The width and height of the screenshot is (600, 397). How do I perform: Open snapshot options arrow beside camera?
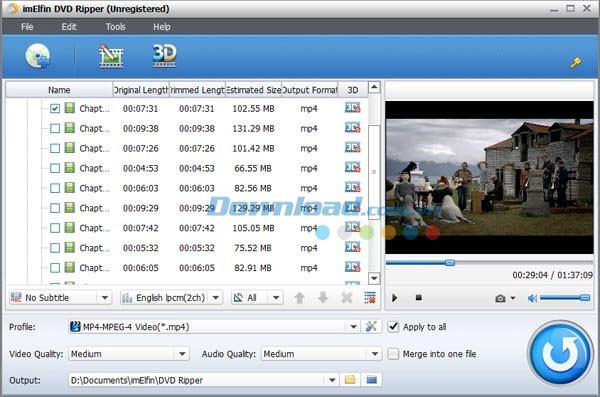(x=513, y=298)
